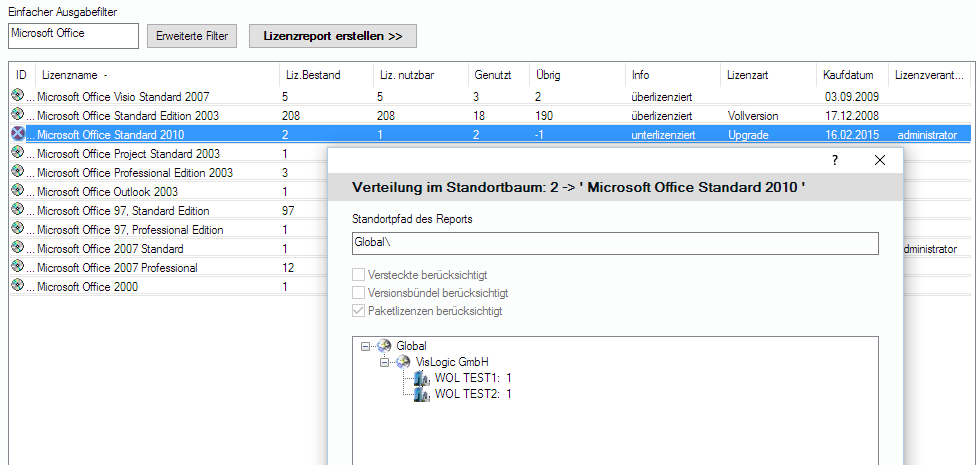Select row Microsoft Office Standard Edition 2003
Viewport: 977px width, 465px height.
point(490,115)
